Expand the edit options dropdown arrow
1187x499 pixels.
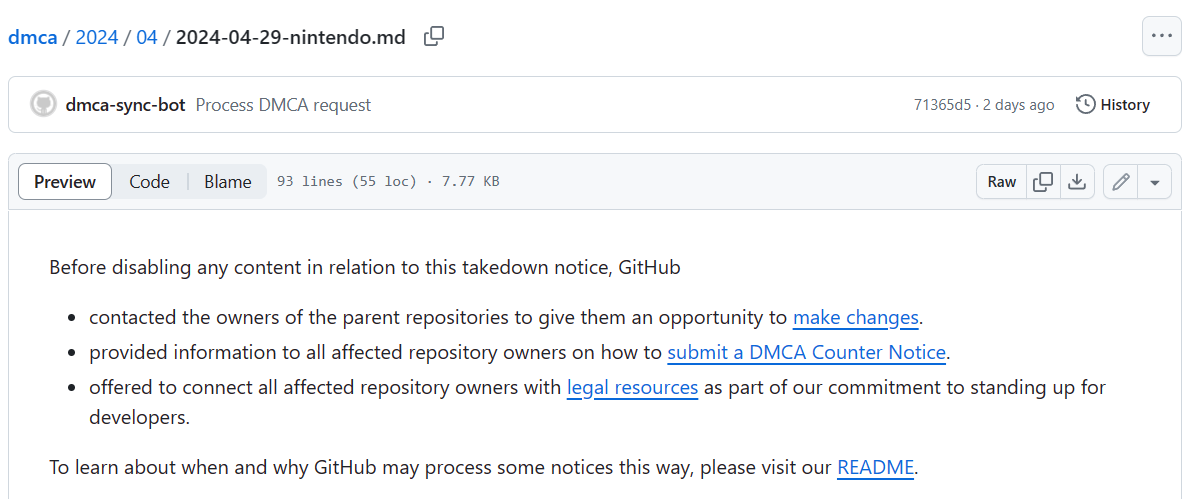point(1155,182)
